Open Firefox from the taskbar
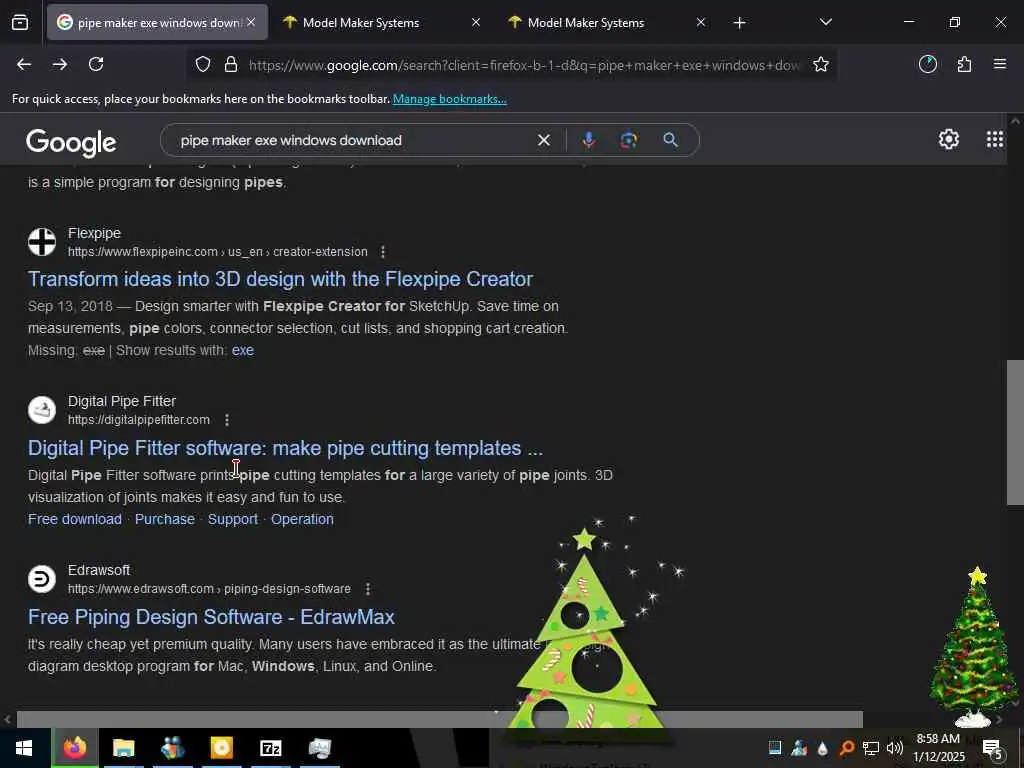This screenshot has height=768, width=1024. point(75,748)
